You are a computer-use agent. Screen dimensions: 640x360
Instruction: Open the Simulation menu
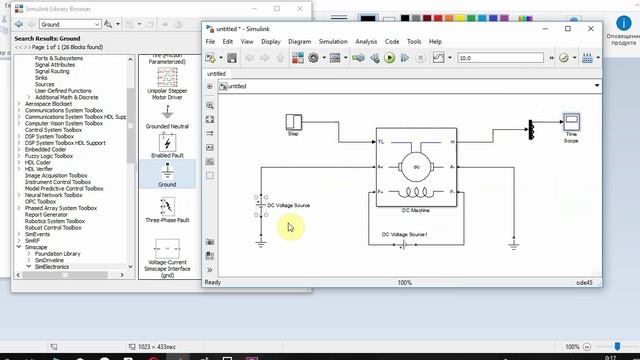pos(333,42)
